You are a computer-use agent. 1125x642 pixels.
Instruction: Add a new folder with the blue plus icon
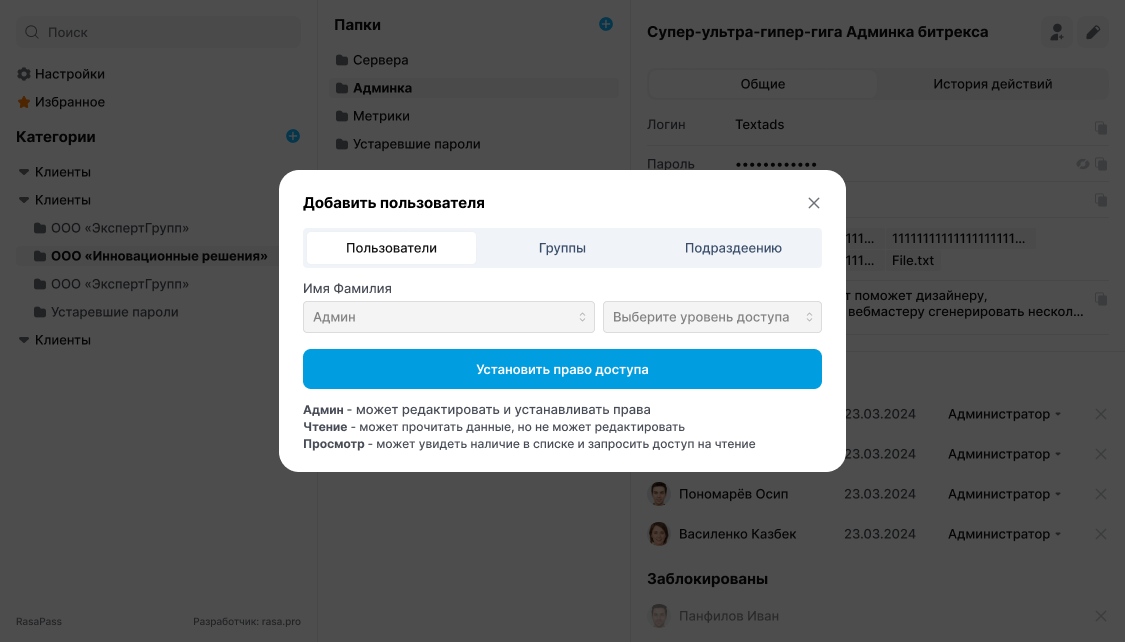tap(605, 24)
